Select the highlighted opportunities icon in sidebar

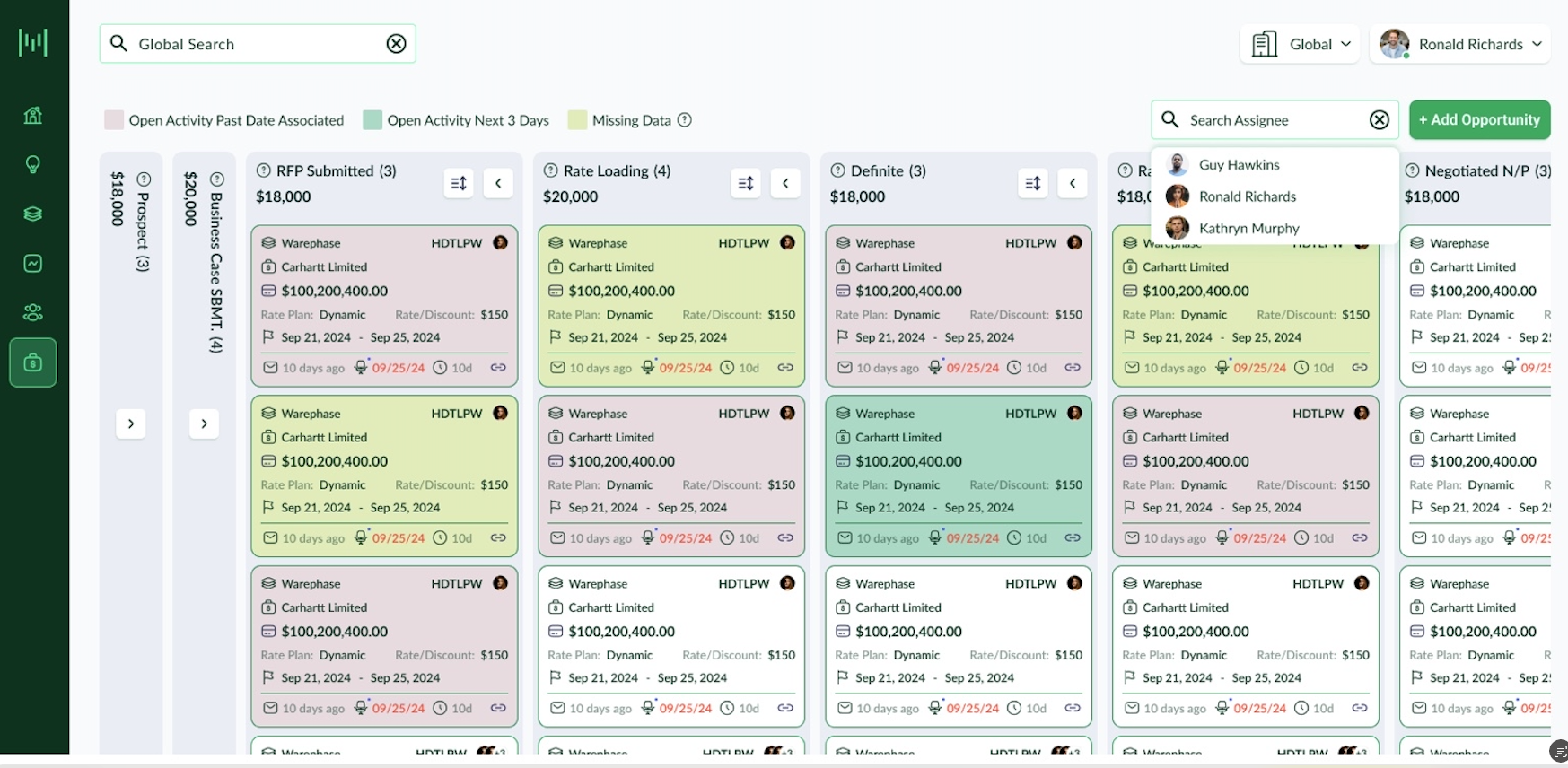click(x=33, y=362)
